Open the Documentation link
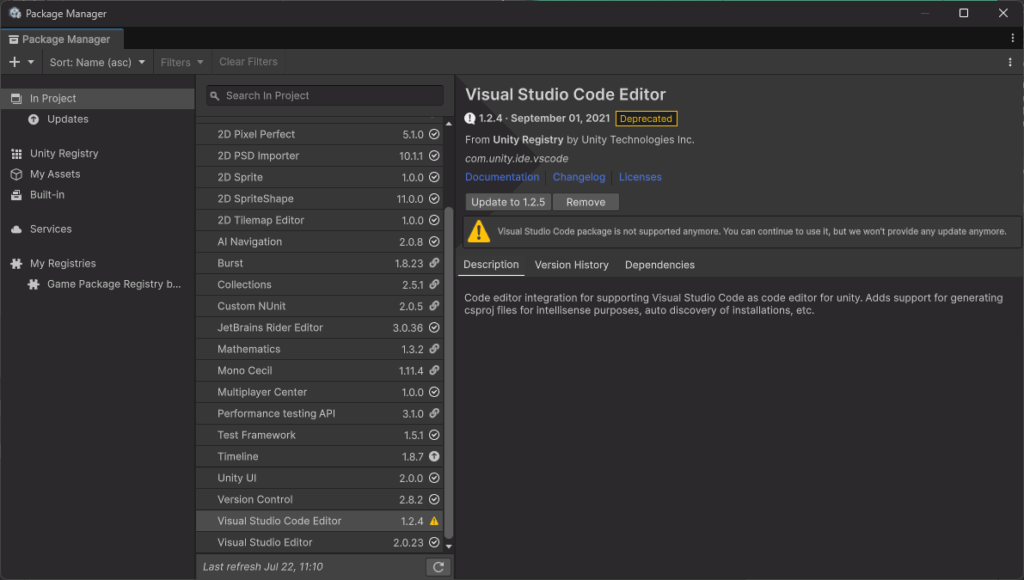Image resolution: width=1024 pixels, height=580 pixels. (x=502, y=177)
